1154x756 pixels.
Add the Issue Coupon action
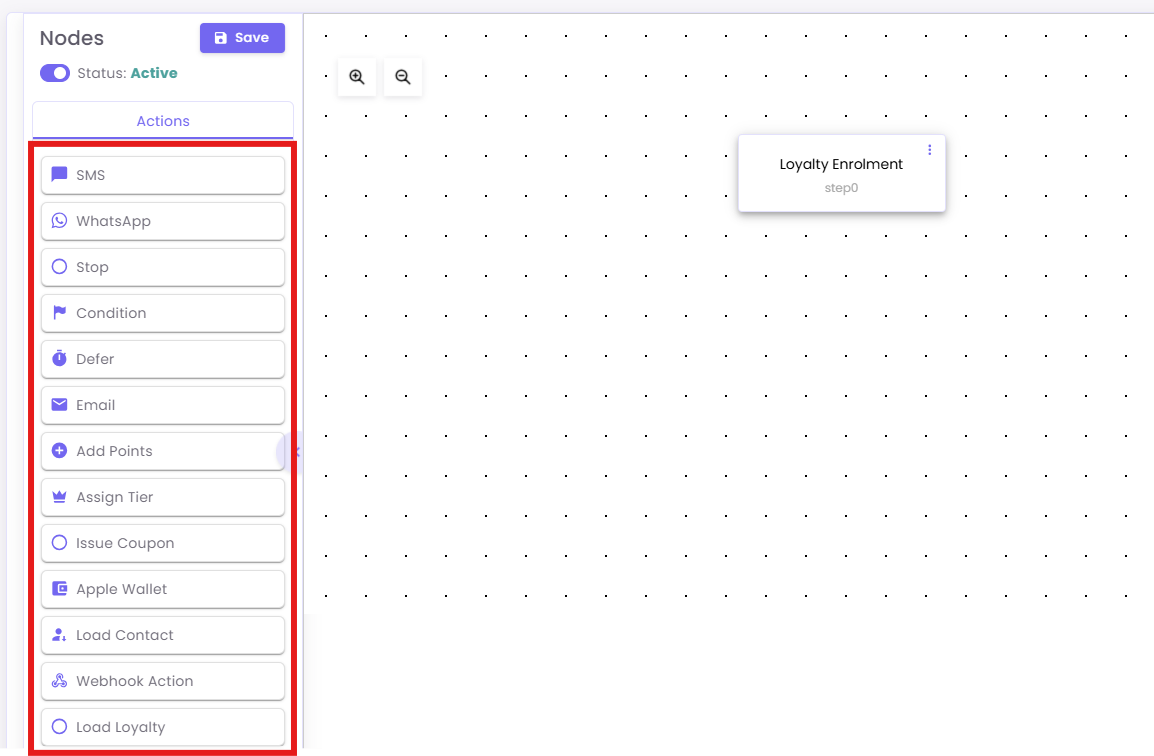(x=163, y=543)
